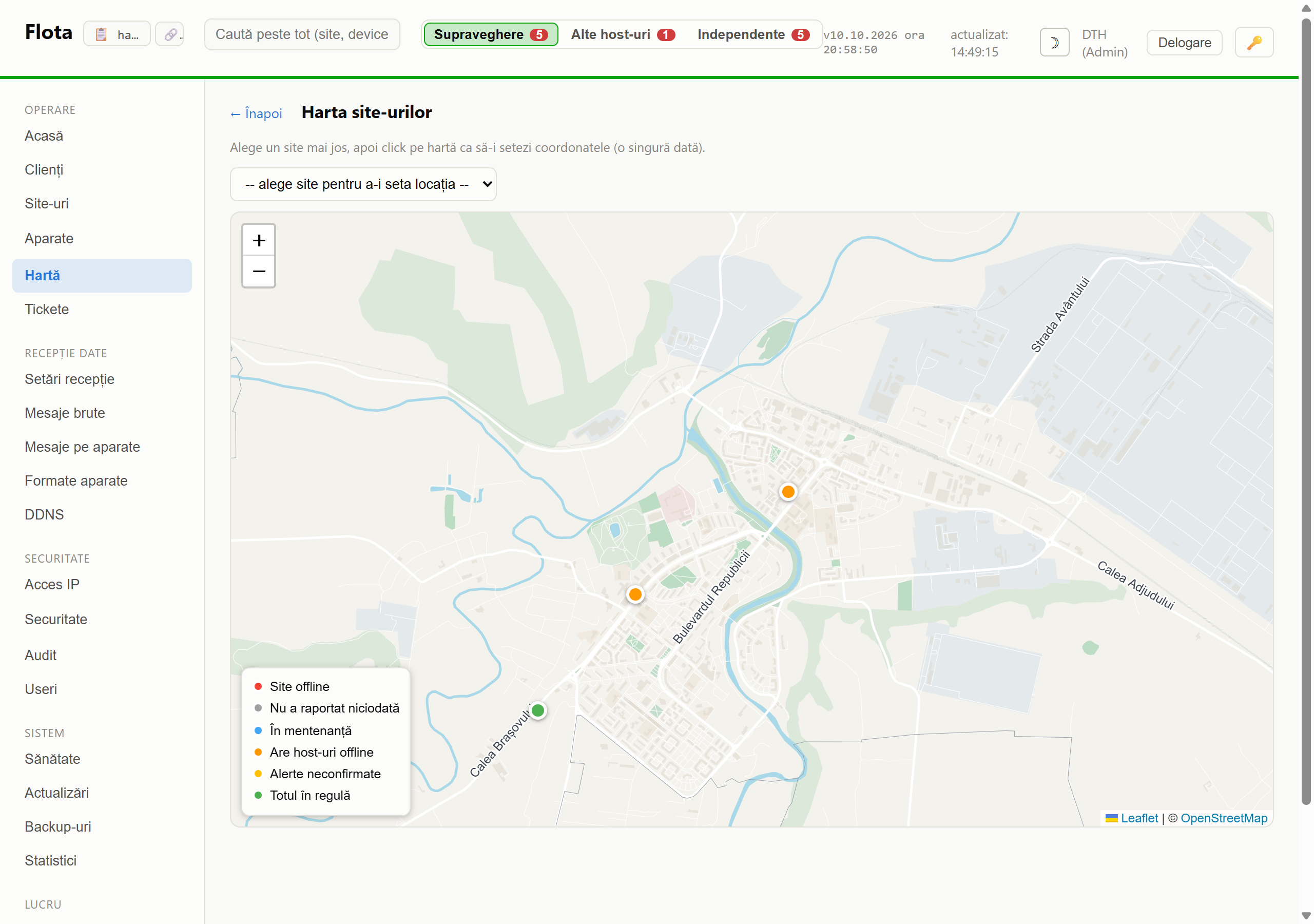Click the key icon button

click(x=1254, y=43)
